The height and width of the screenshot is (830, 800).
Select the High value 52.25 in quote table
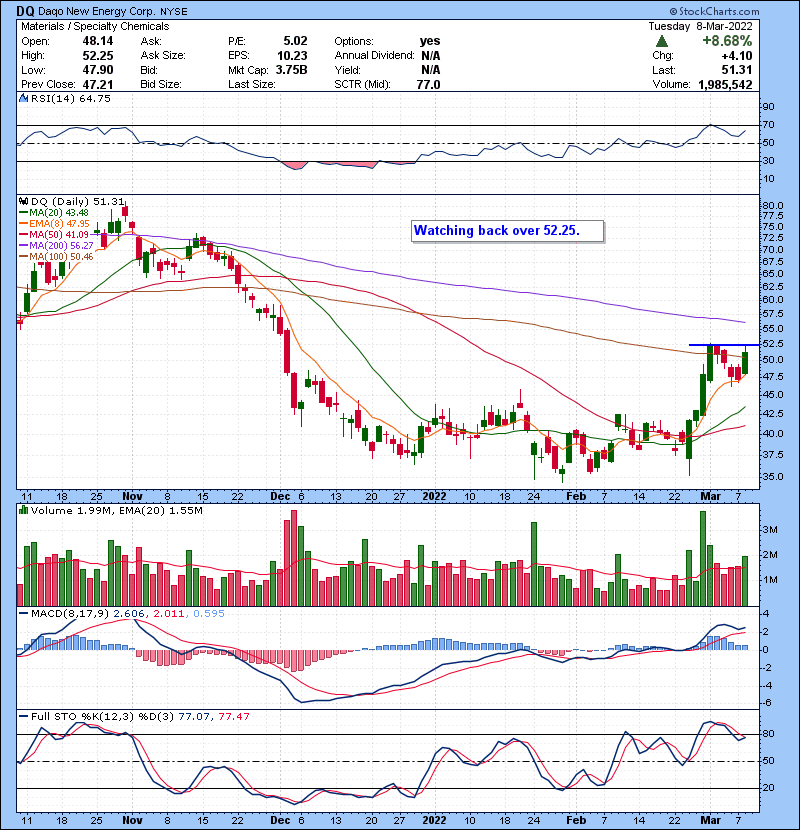(x=97, y=56)
